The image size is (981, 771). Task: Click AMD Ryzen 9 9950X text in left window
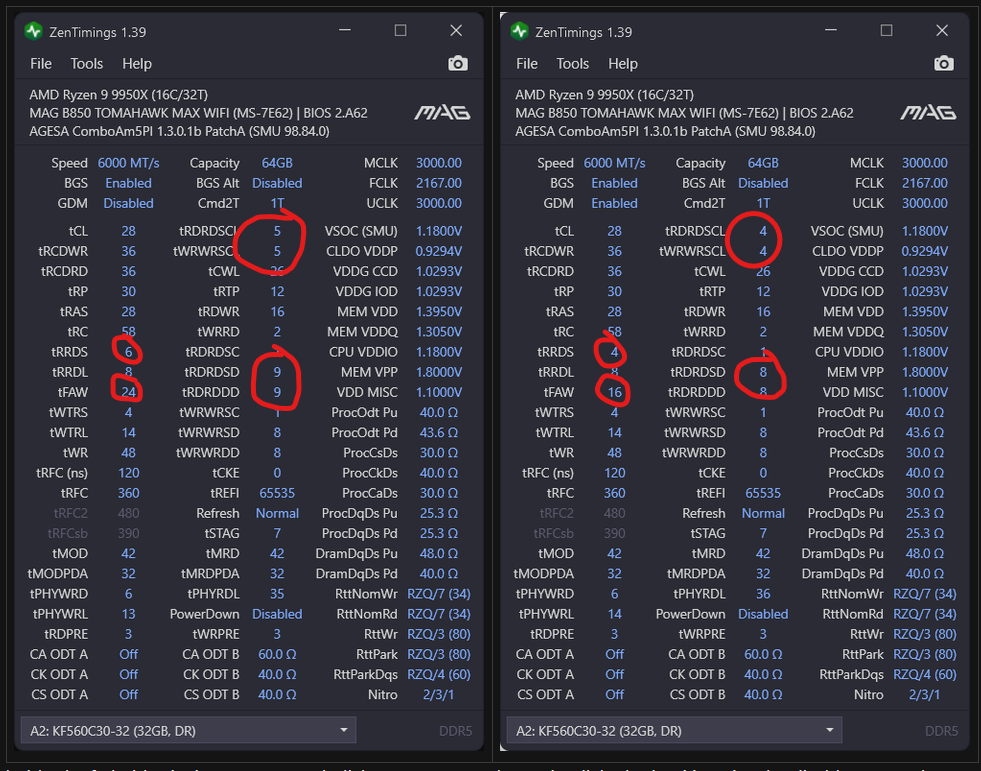click(118, 94)
